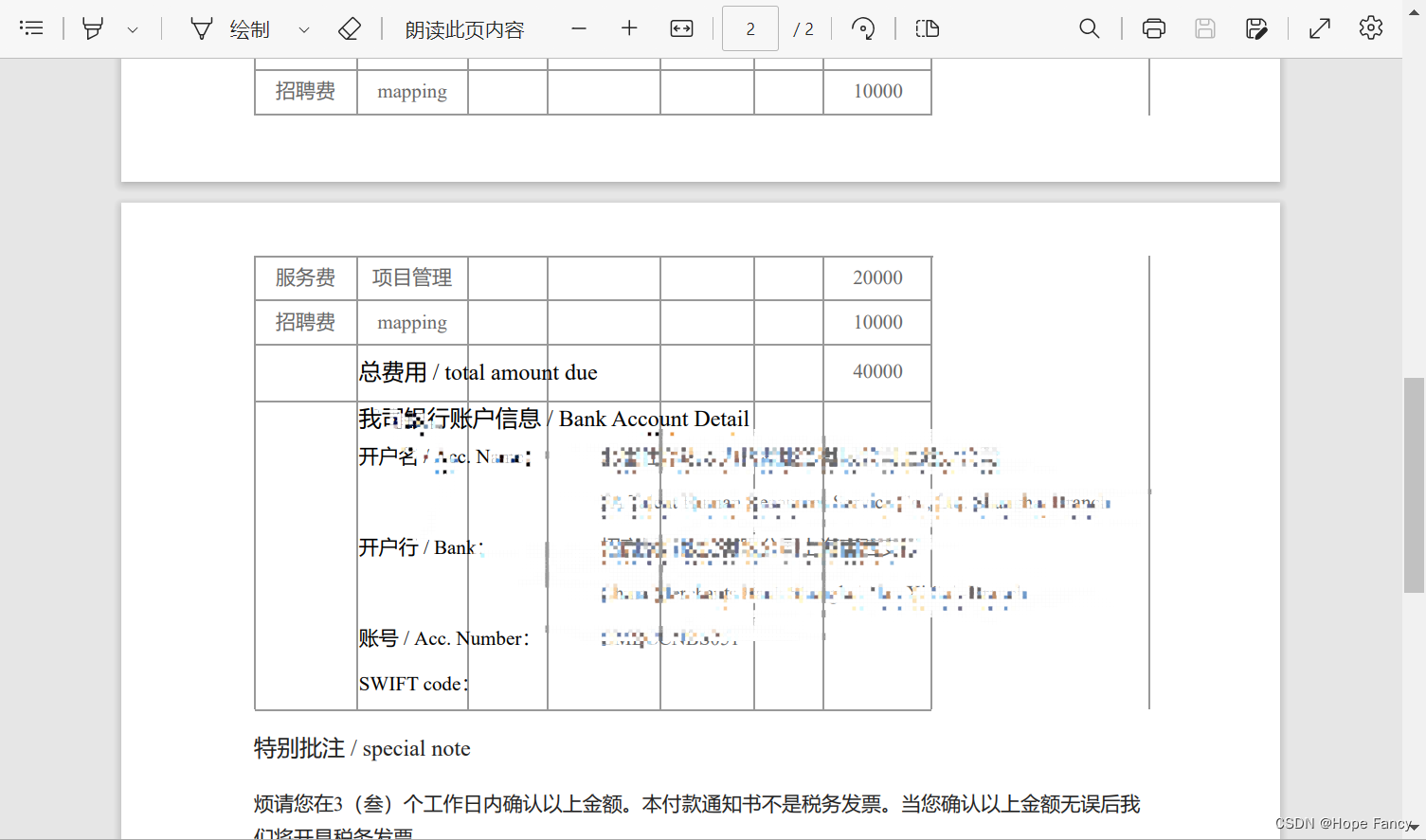Viewport: 1426px width, 840px height.
Task: Click the scrollbar down arrow
Action: (1414, 828)
